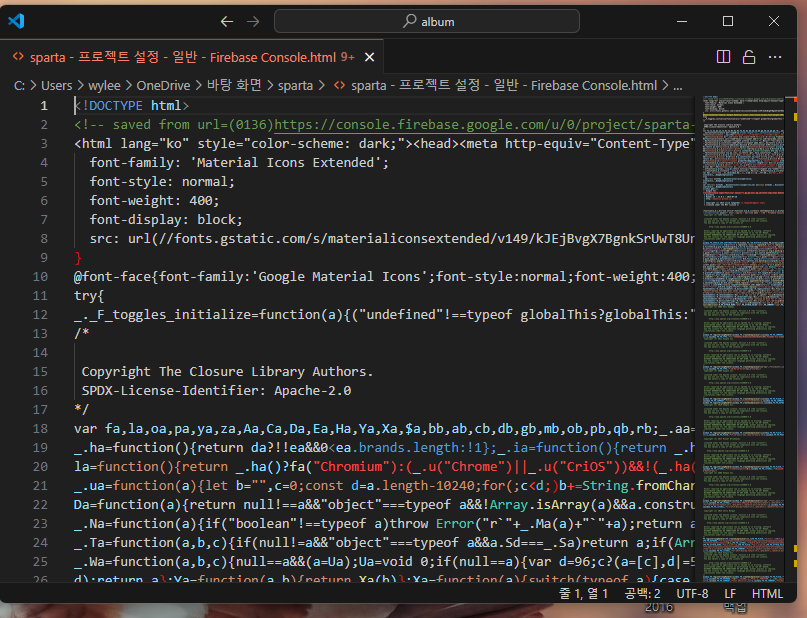
Task: Close the Firebase Console.html tab
Action: (370, 57)
